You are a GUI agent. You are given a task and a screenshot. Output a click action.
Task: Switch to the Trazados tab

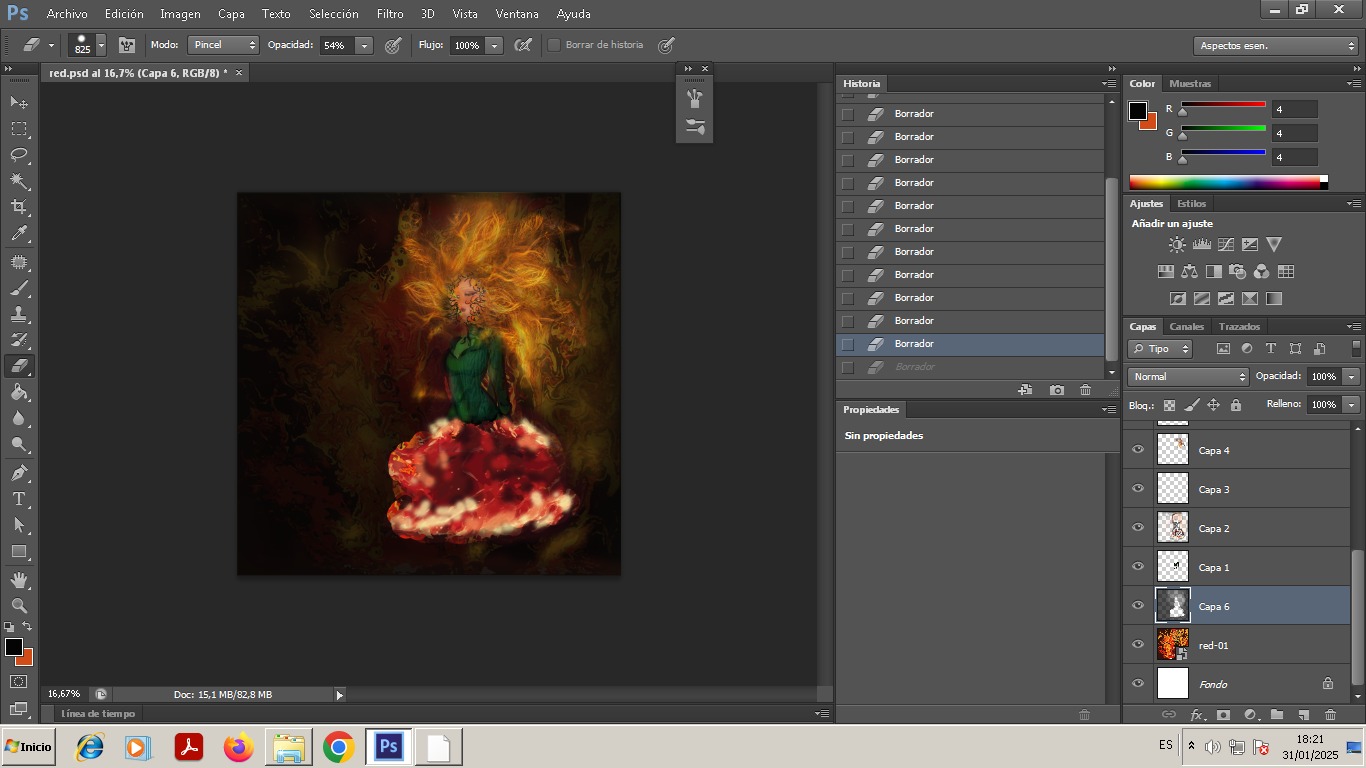1240,327
